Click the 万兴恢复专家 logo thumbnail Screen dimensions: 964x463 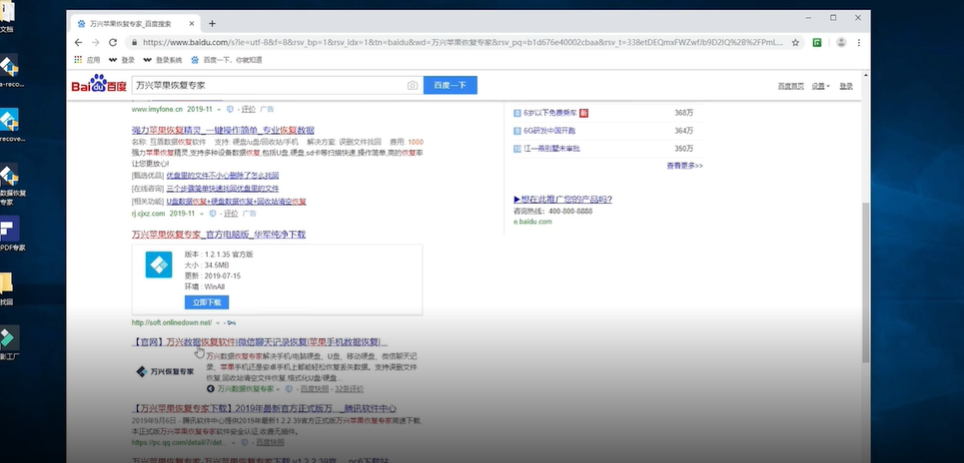[165, 371]
